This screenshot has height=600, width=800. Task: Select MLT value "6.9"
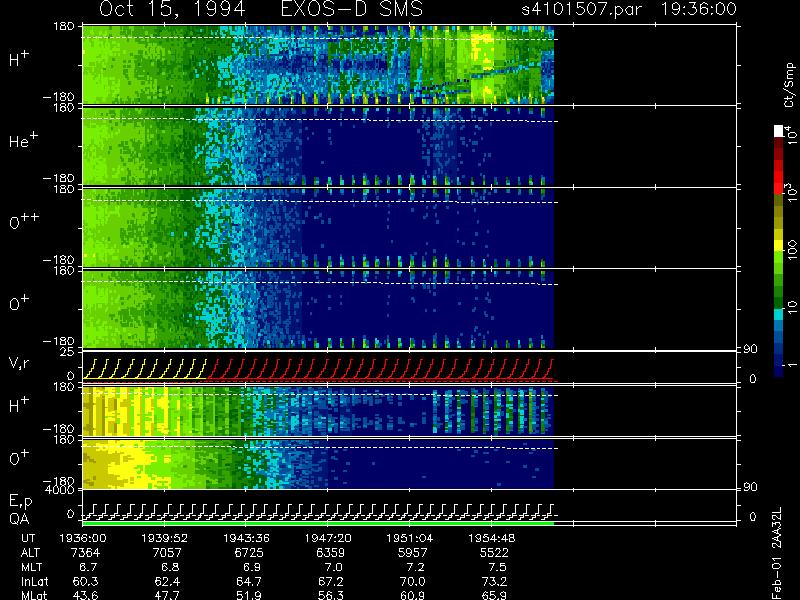click(252, 567)
